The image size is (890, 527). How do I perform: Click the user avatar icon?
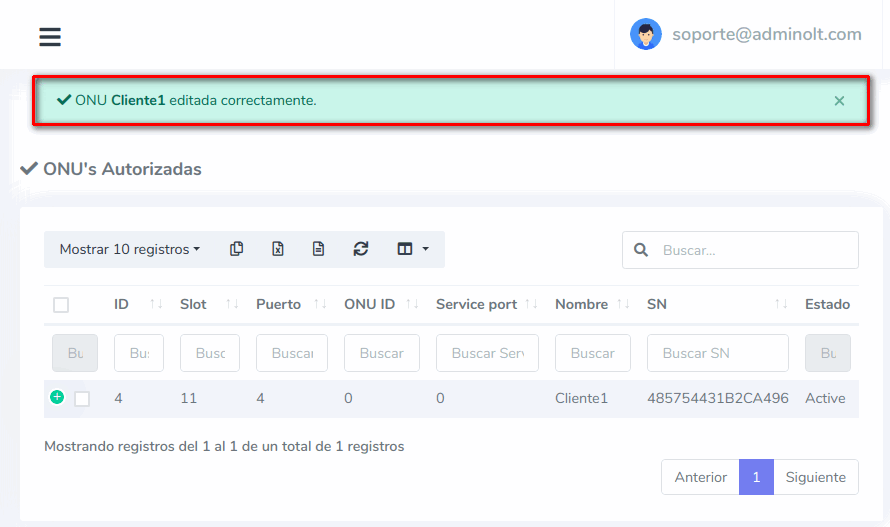[x=645, y=34]
